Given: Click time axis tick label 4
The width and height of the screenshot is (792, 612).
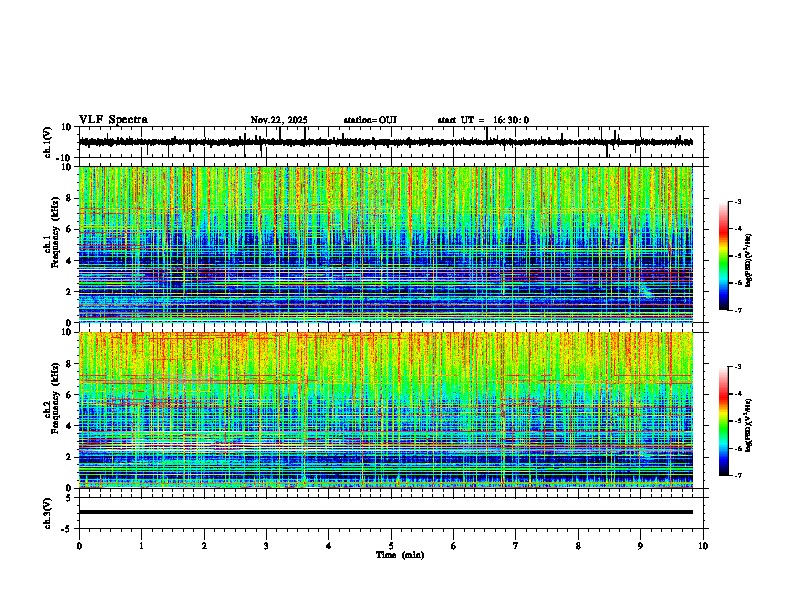Looking at the screenshot, I should coord(328,546).
